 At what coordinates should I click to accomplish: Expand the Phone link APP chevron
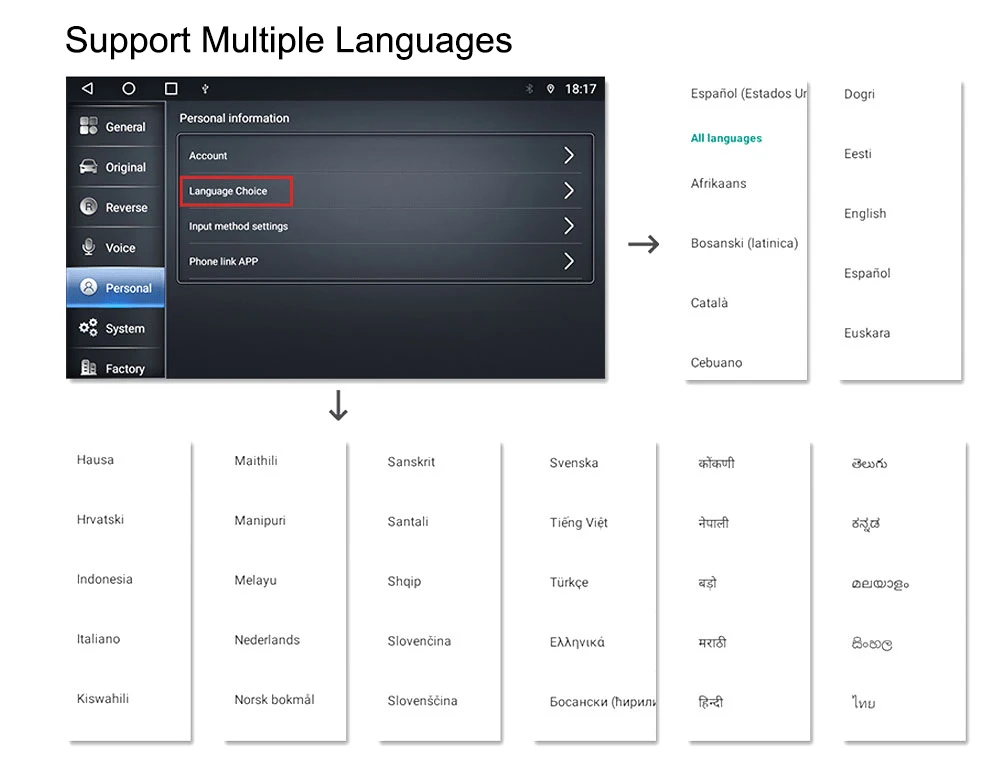[x=569, y=261]
